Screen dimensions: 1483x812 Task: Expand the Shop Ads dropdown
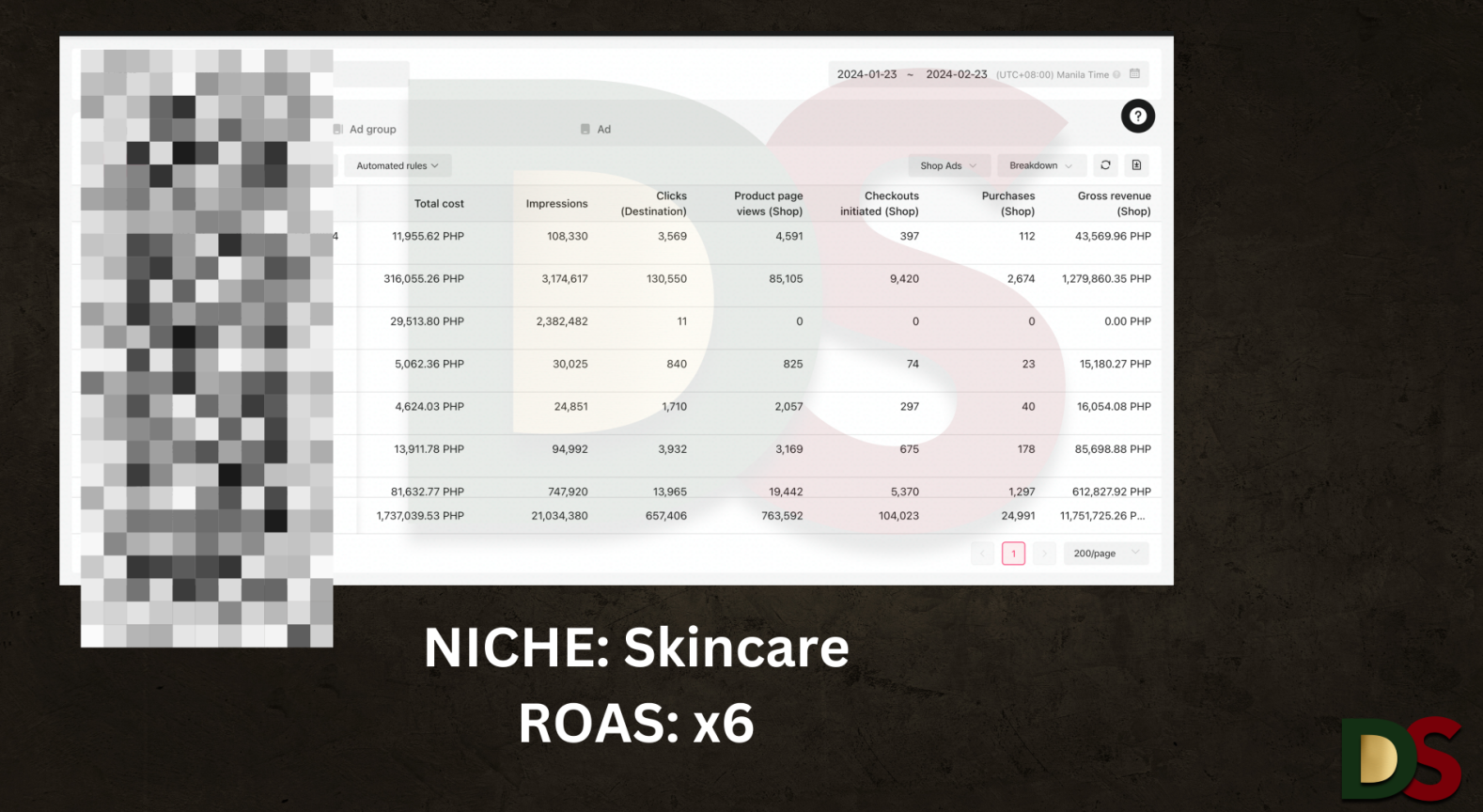[948, 165]
